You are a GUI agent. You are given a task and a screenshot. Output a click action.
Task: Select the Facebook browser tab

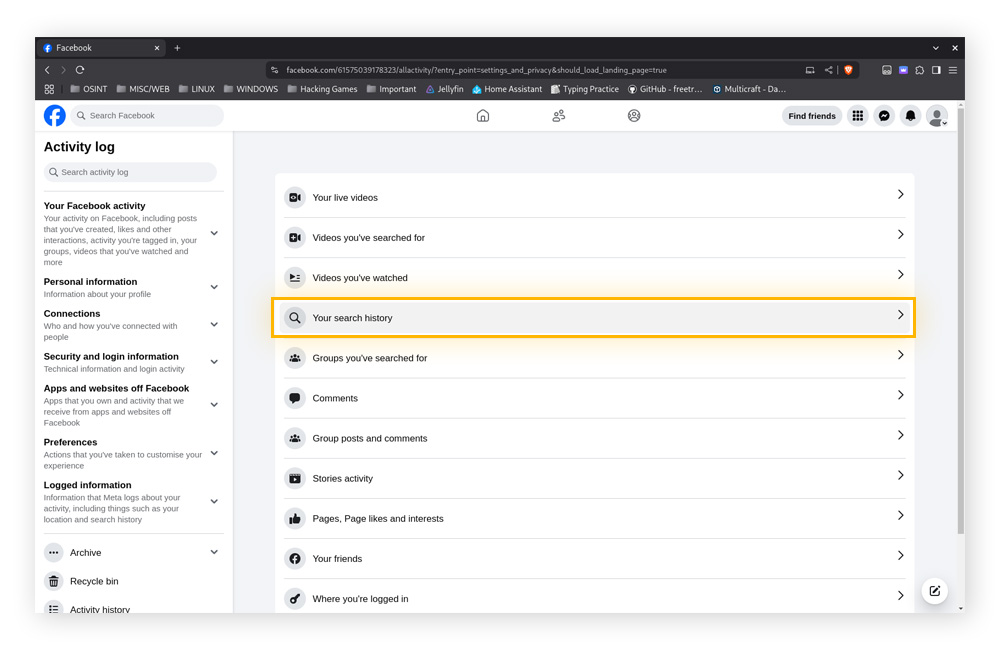pos(101,48)
